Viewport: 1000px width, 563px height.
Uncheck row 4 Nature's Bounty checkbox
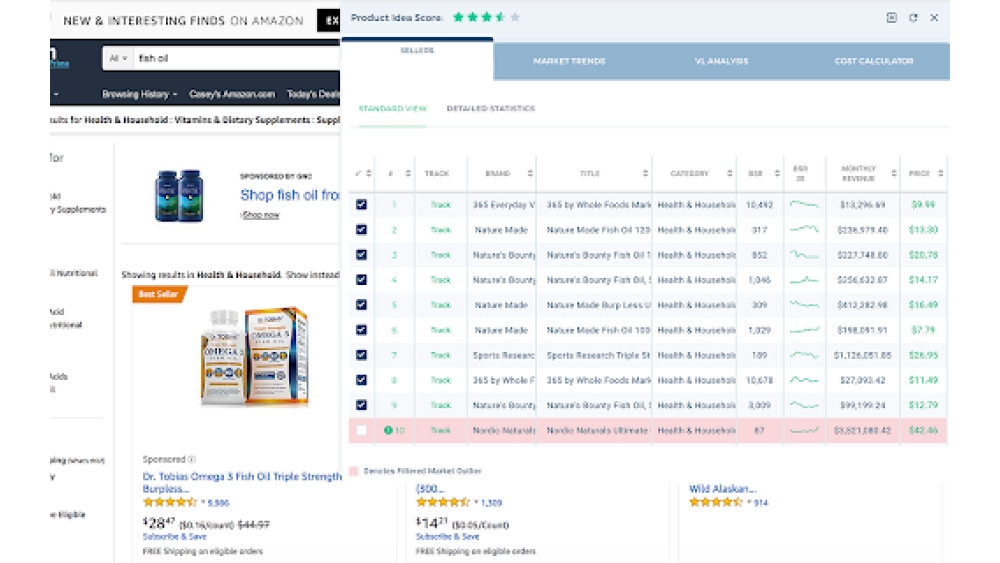(x=362, y=279)
